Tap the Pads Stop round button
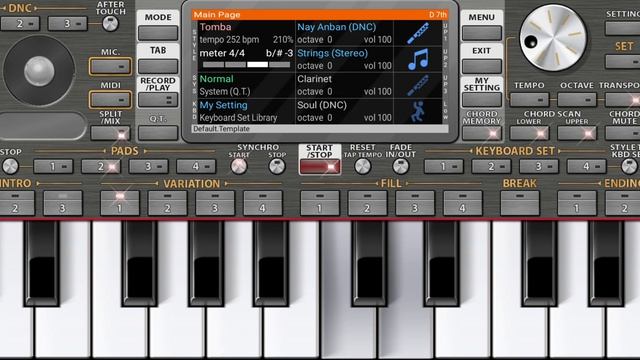Viewport: 640px width, 360px height. pyautogui.click(x=10, y=166)
